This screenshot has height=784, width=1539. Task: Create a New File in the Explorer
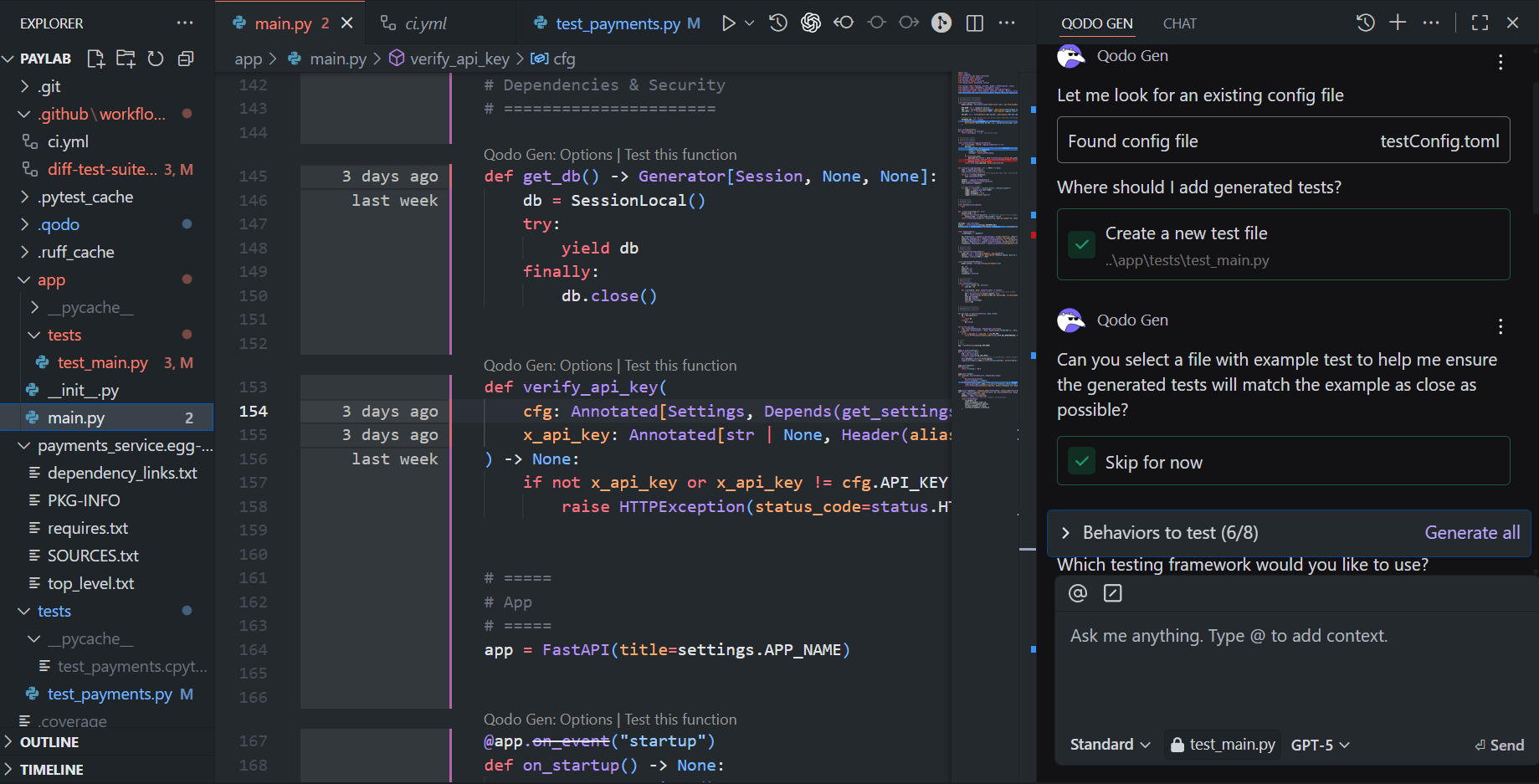(95, 59)
